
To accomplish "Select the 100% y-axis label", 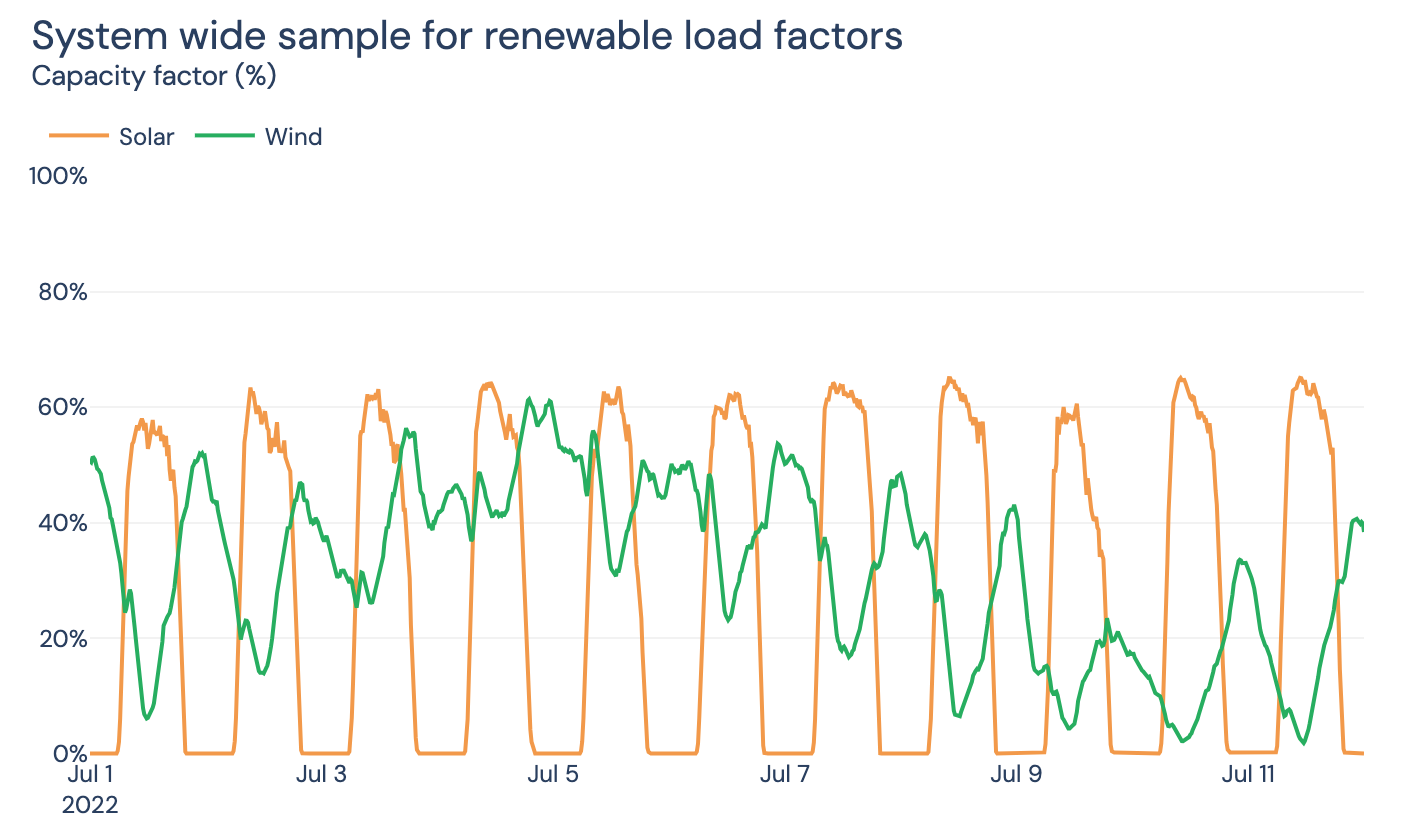I will coord(57,176).
